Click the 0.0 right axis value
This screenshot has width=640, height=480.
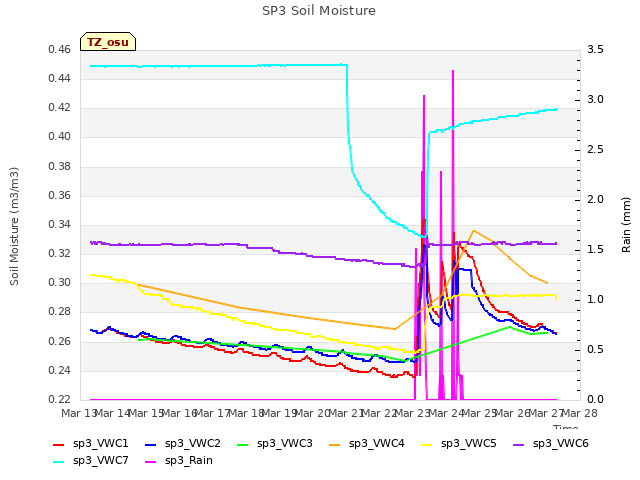tap(595, 399)
